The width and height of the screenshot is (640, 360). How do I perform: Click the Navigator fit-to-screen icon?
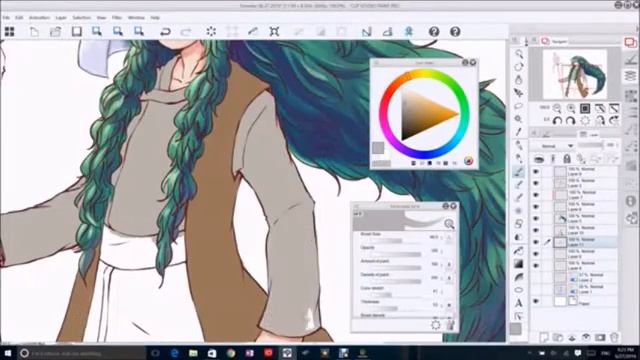click(x=585, y=108)
